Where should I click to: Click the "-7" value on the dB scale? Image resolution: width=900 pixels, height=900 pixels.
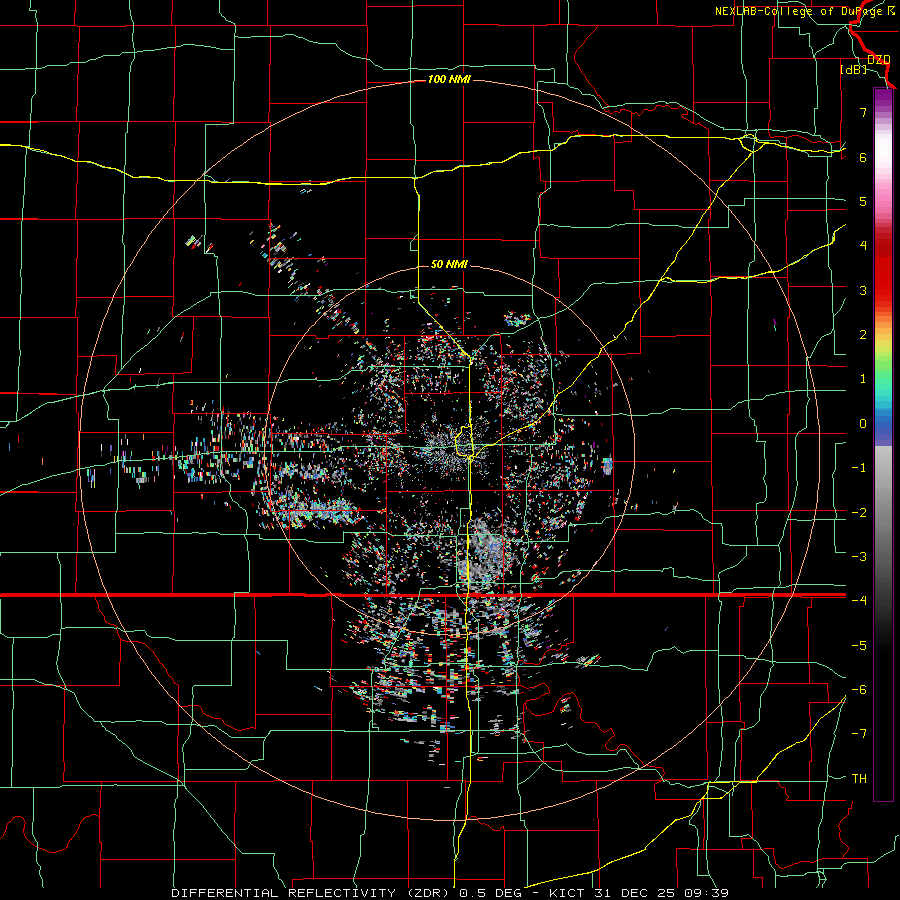coord(859,734)
